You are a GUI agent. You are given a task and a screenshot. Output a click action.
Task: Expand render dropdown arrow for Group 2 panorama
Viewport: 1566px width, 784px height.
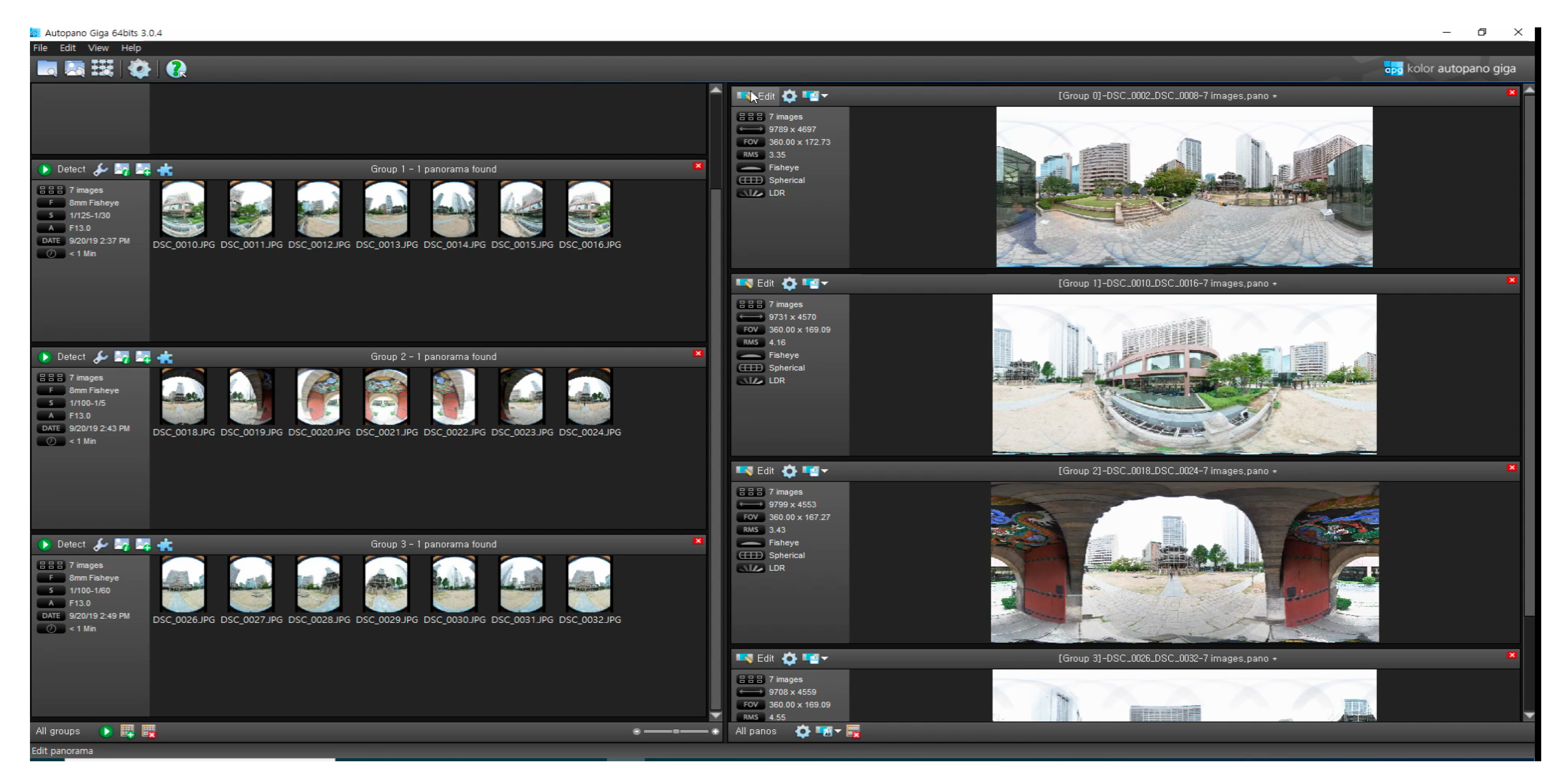[x=825, y=471]
